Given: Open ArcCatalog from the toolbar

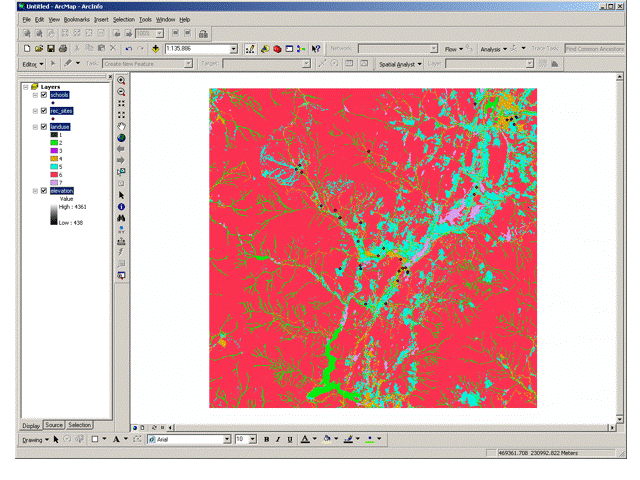Looking at the screenshot, I should pos(265,49).
